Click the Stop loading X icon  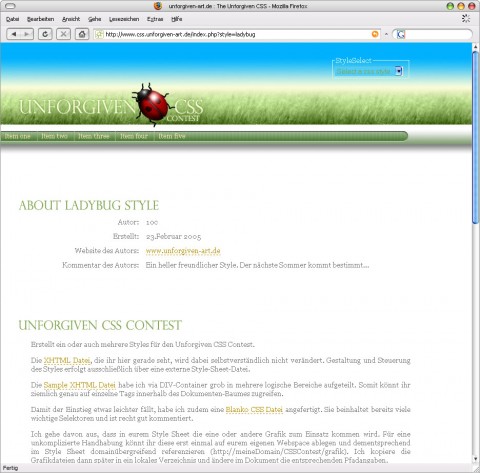pyautogui.click(x=63, y=34)
